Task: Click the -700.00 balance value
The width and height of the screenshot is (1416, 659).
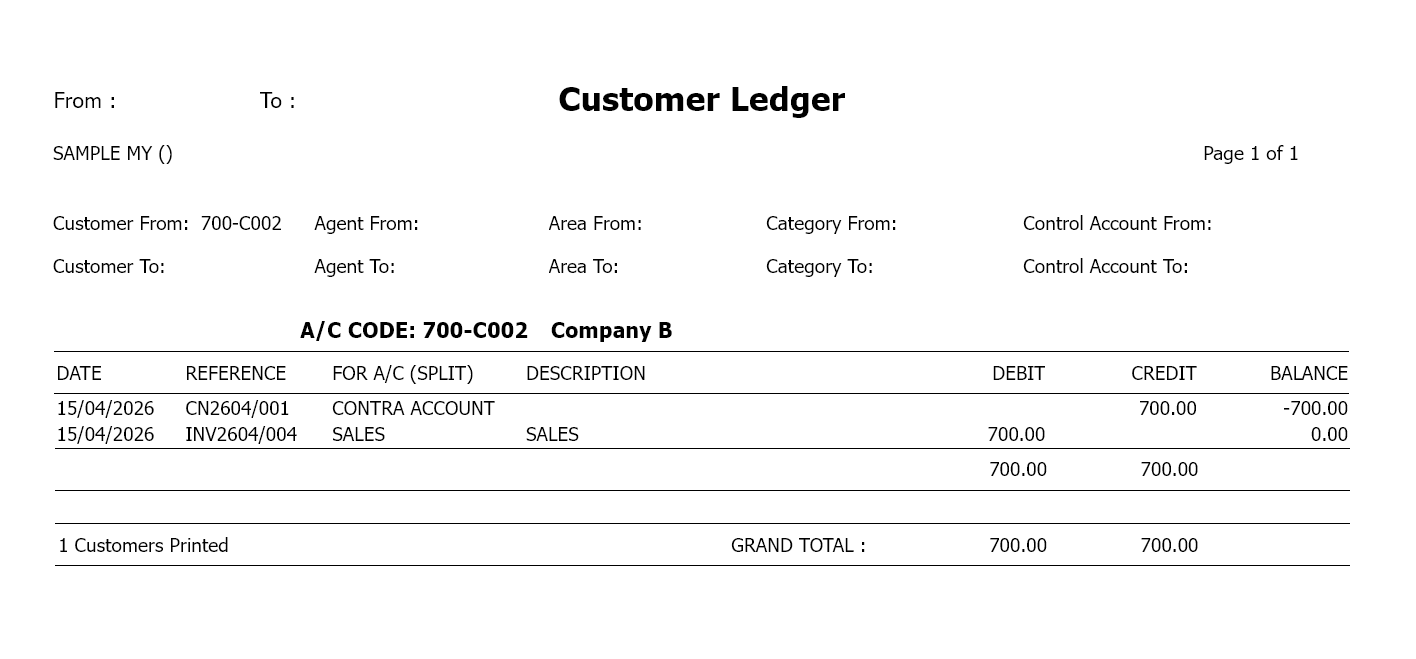Action: (1315, 409)
